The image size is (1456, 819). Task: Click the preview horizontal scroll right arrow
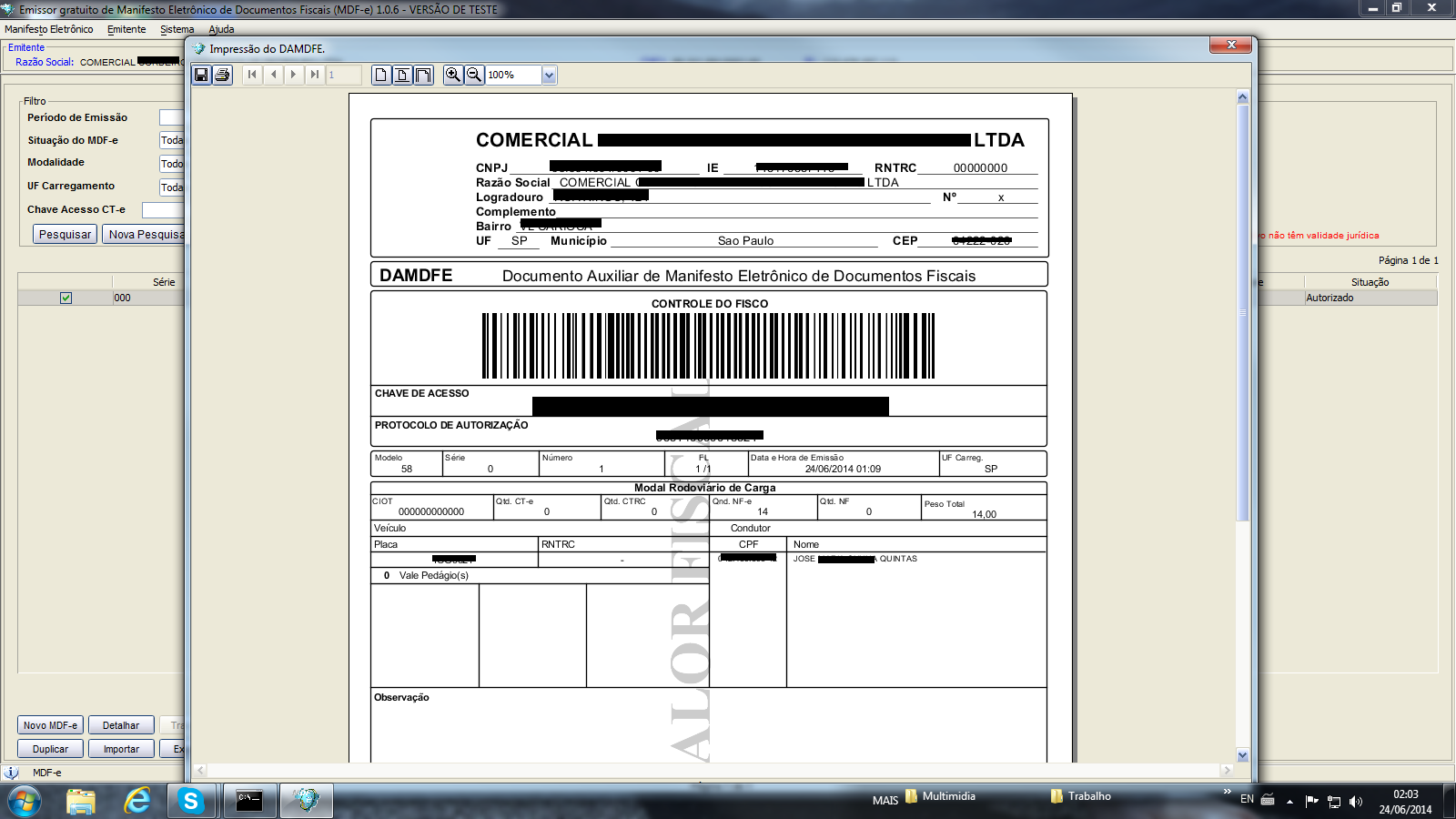pos(1227,770)
